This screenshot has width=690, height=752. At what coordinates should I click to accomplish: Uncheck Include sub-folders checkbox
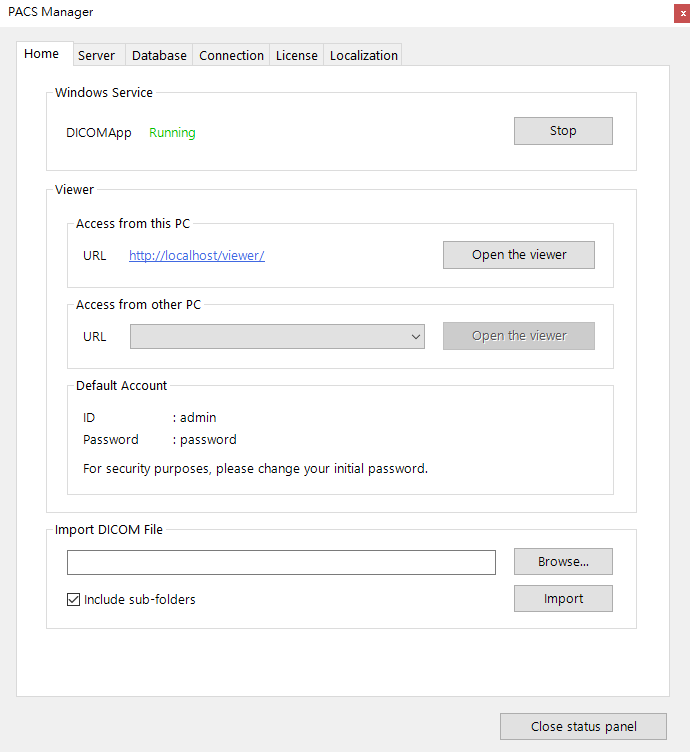[x=73, y=600]
